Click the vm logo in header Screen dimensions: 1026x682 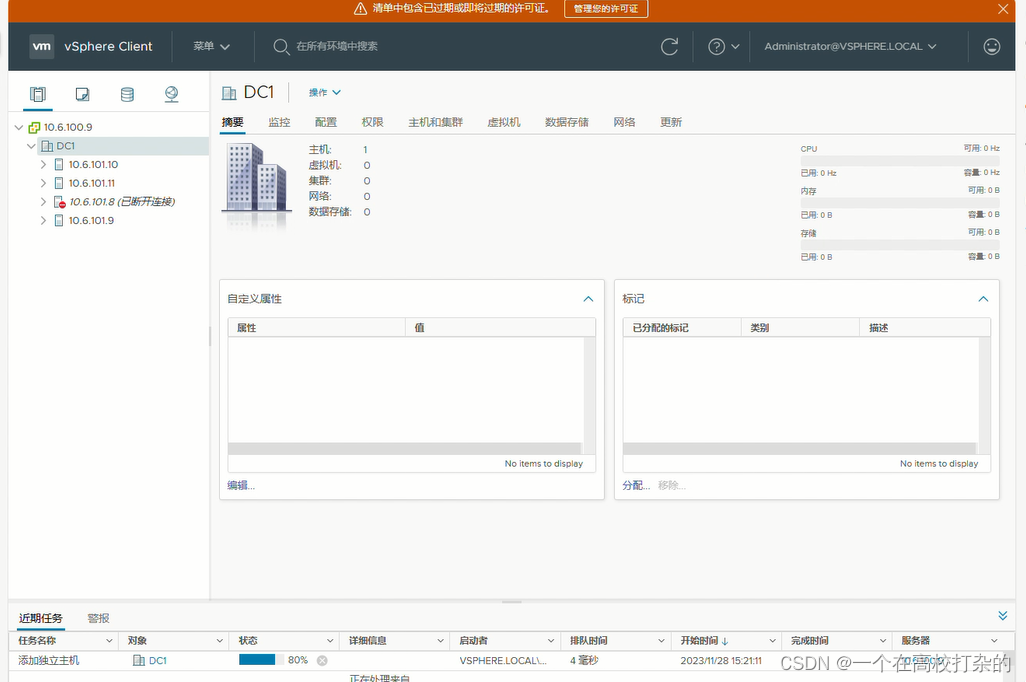(42, 46)
